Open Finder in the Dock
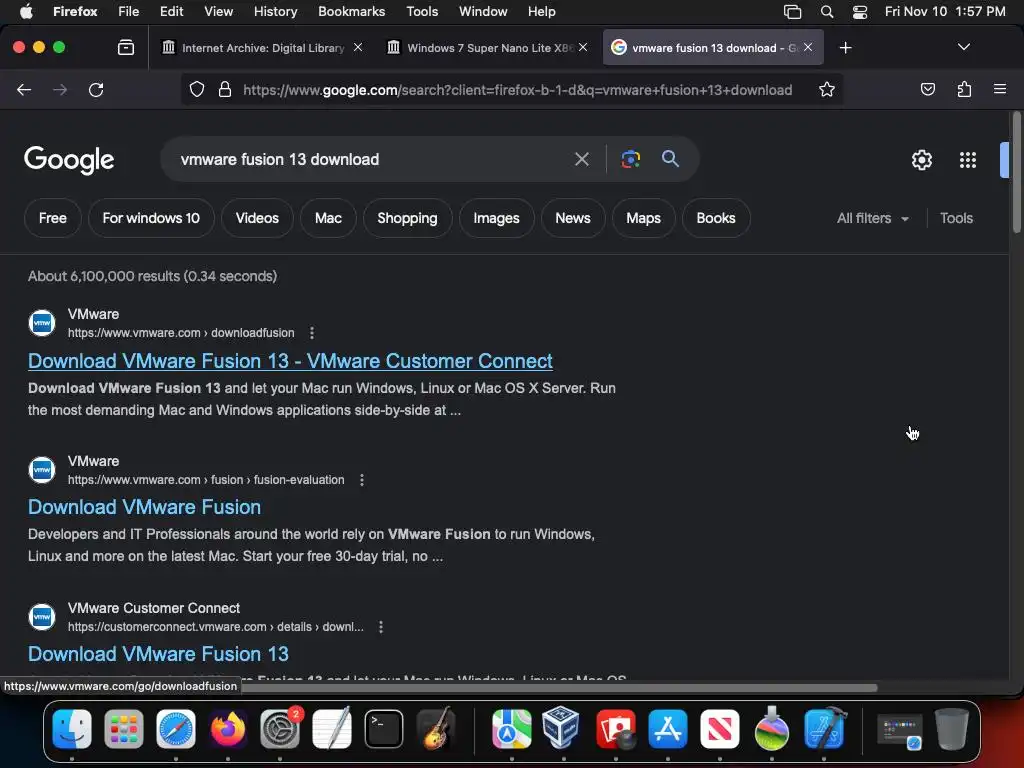This screenshot has height=768, width=1024. click(72, 728)
